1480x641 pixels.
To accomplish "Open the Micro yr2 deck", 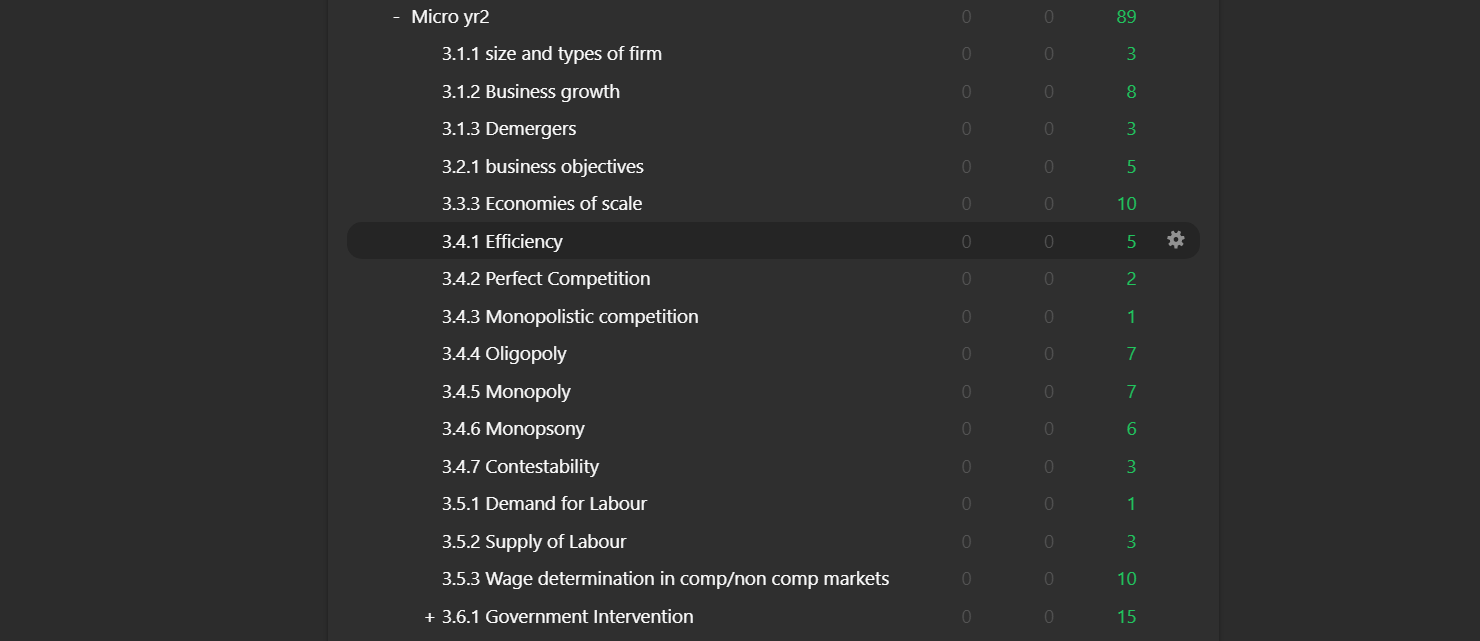I will pos(450,17).
